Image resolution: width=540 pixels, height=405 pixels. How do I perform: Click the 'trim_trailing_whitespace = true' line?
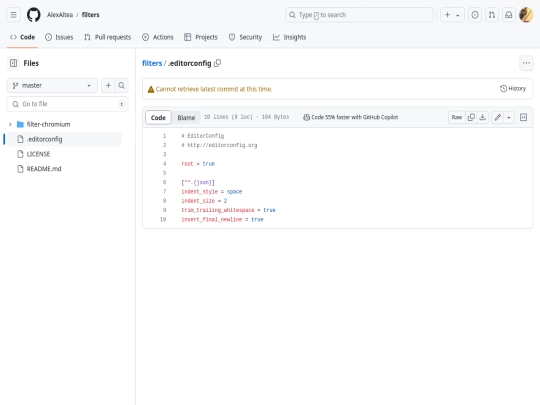(228, 210)
